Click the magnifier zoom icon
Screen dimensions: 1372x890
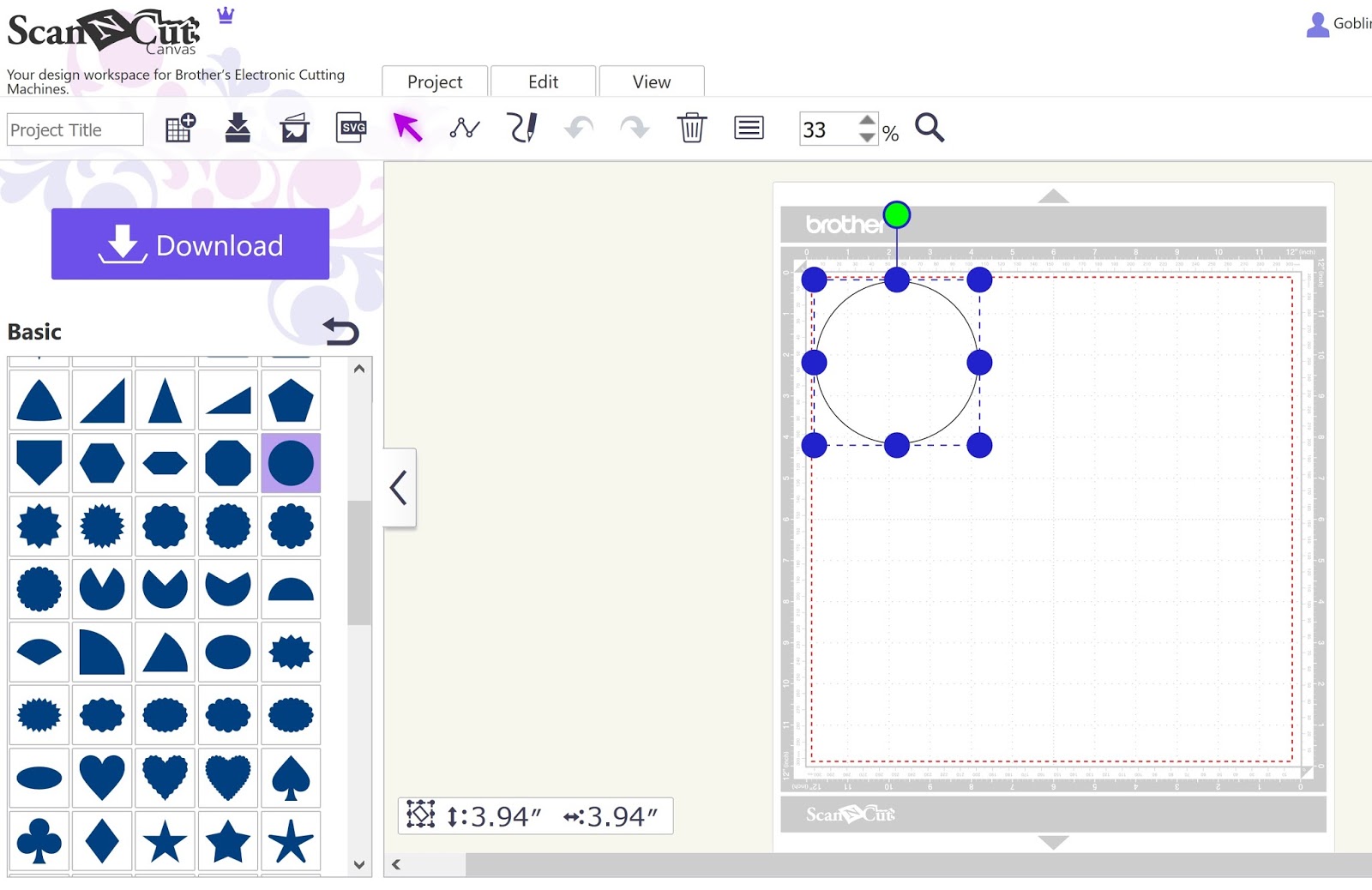pos(930,129)
